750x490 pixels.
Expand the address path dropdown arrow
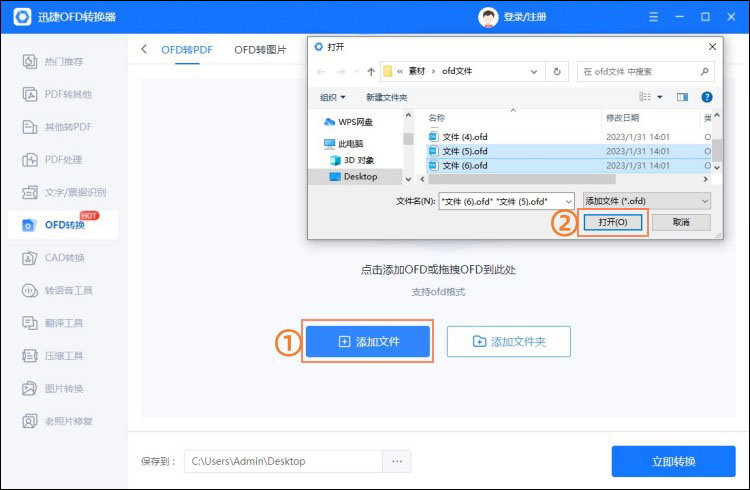coord(534,72)
